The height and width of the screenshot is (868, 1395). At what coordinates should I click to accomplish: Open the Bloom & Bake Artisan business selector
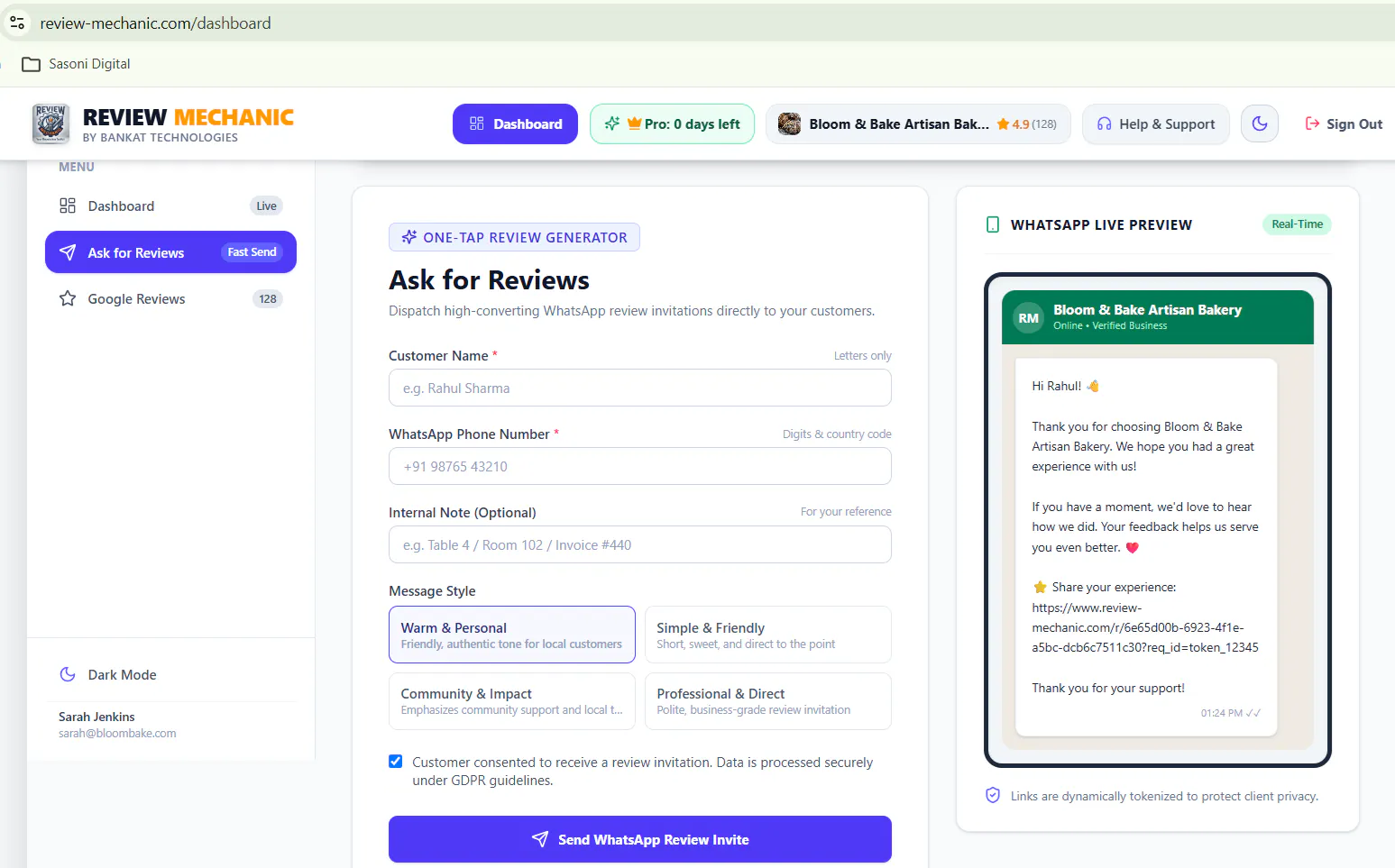[918, 123]
